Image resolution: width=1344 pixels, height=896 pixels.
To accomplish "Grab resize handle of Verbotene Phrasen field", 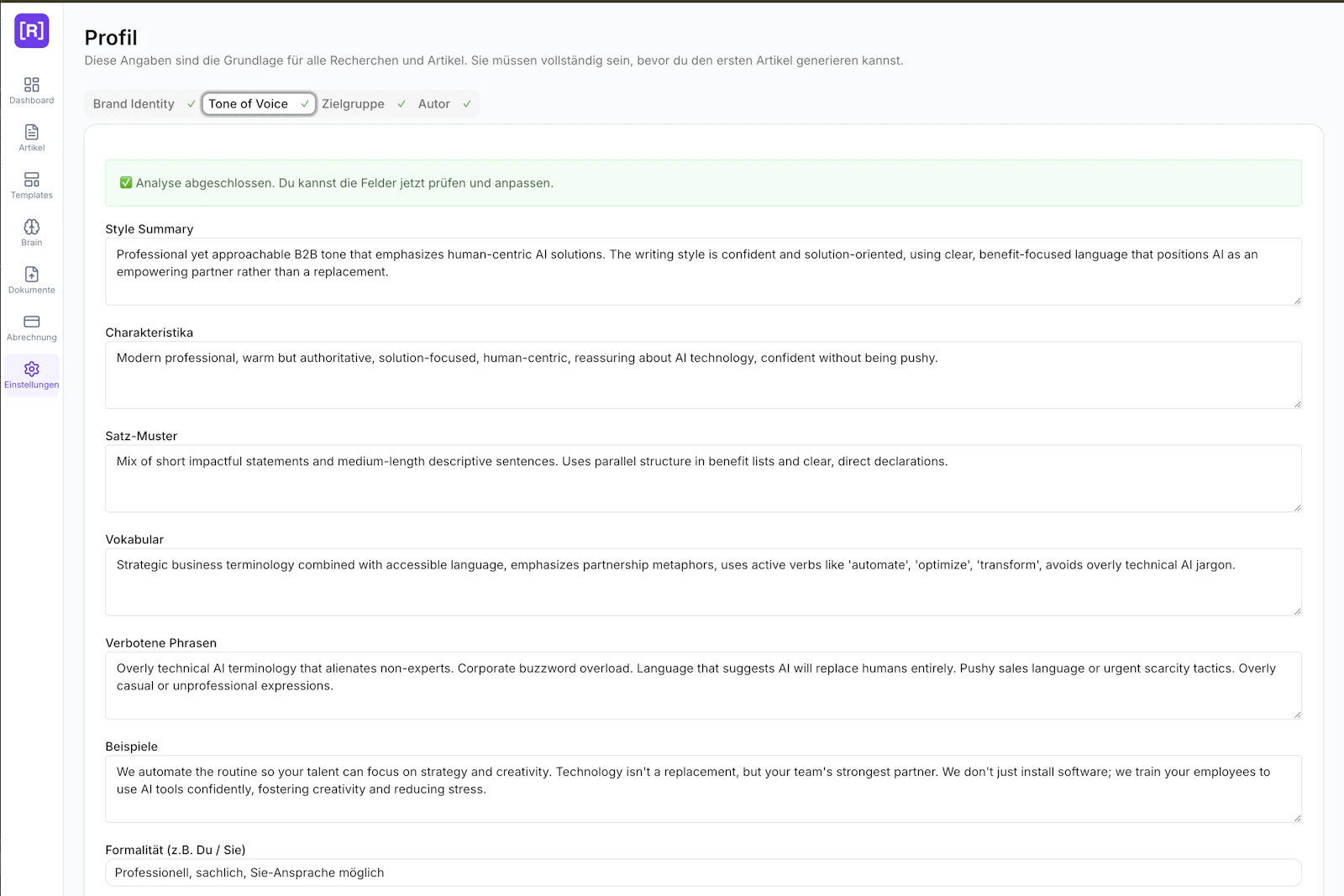I will point(1297,715).
